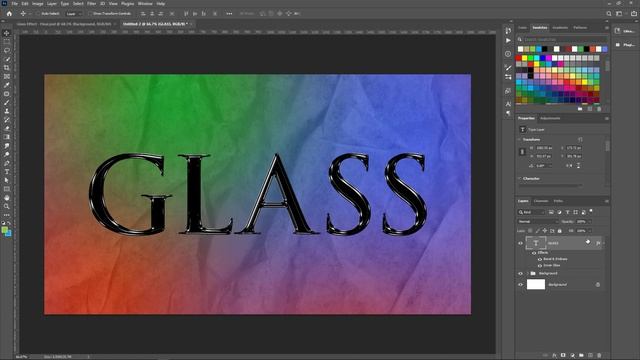The width and height of the screenshot is (640, 360).
Task: Add layer mask at Layers panel bottom
Action: pos(563,356)
